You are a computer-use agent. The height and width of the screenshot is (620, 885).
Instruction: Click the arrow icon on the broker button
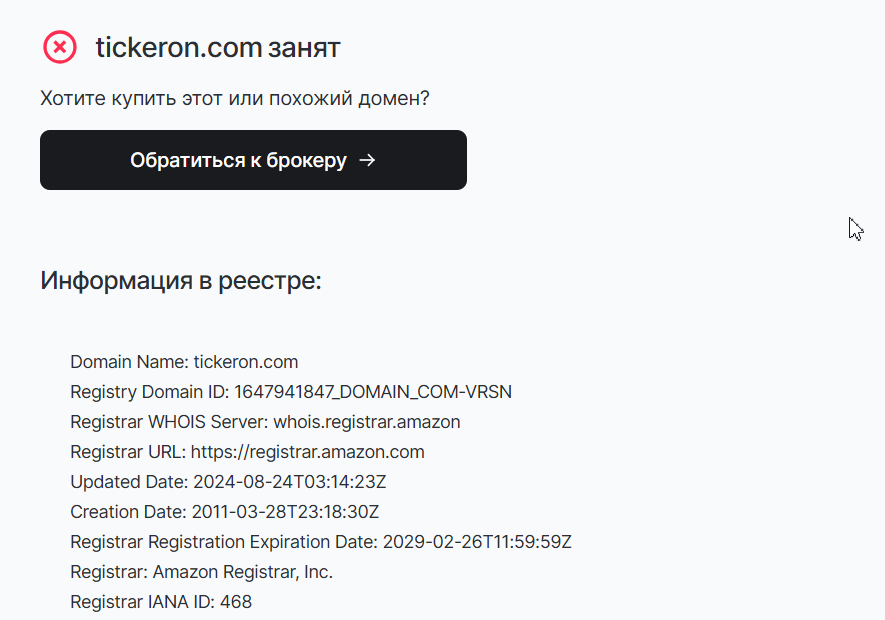[x=367, y=160]
